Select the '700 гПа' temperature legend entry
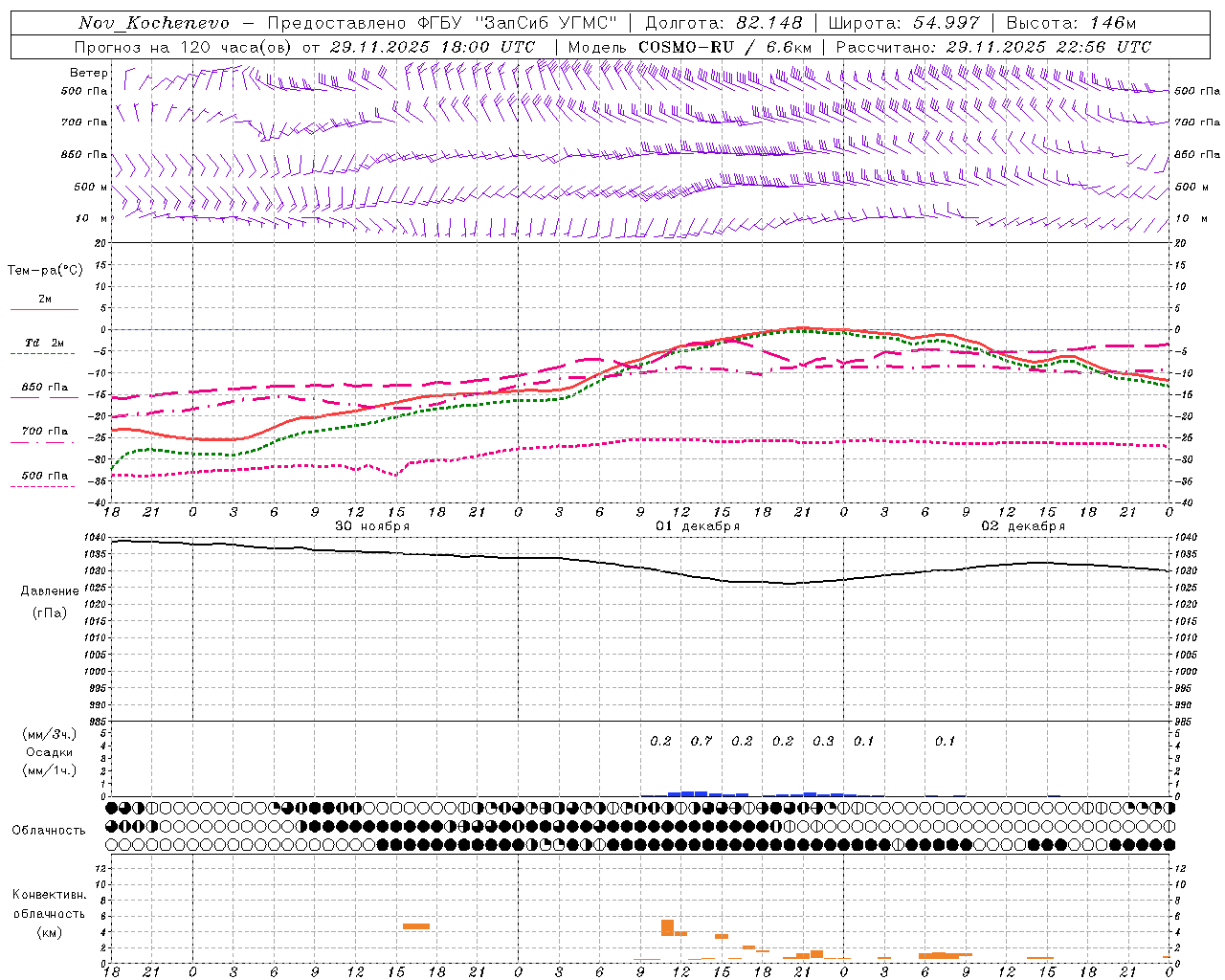The width and height of the screenshot is (1225, 980). [45, 432]
